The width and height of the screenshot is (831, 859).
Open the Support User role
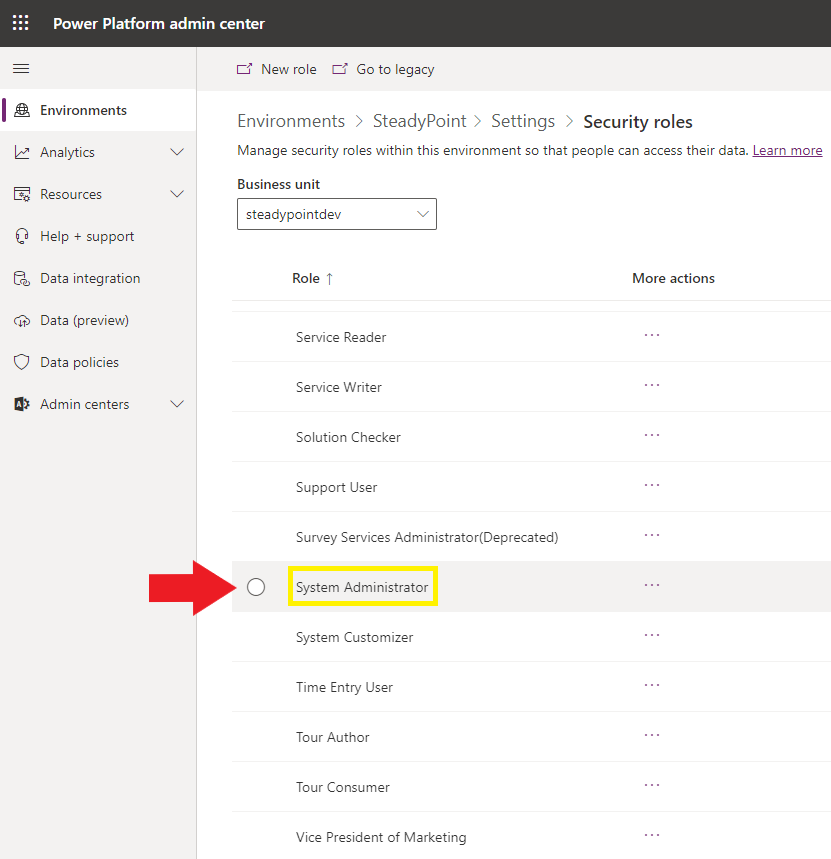336,488
